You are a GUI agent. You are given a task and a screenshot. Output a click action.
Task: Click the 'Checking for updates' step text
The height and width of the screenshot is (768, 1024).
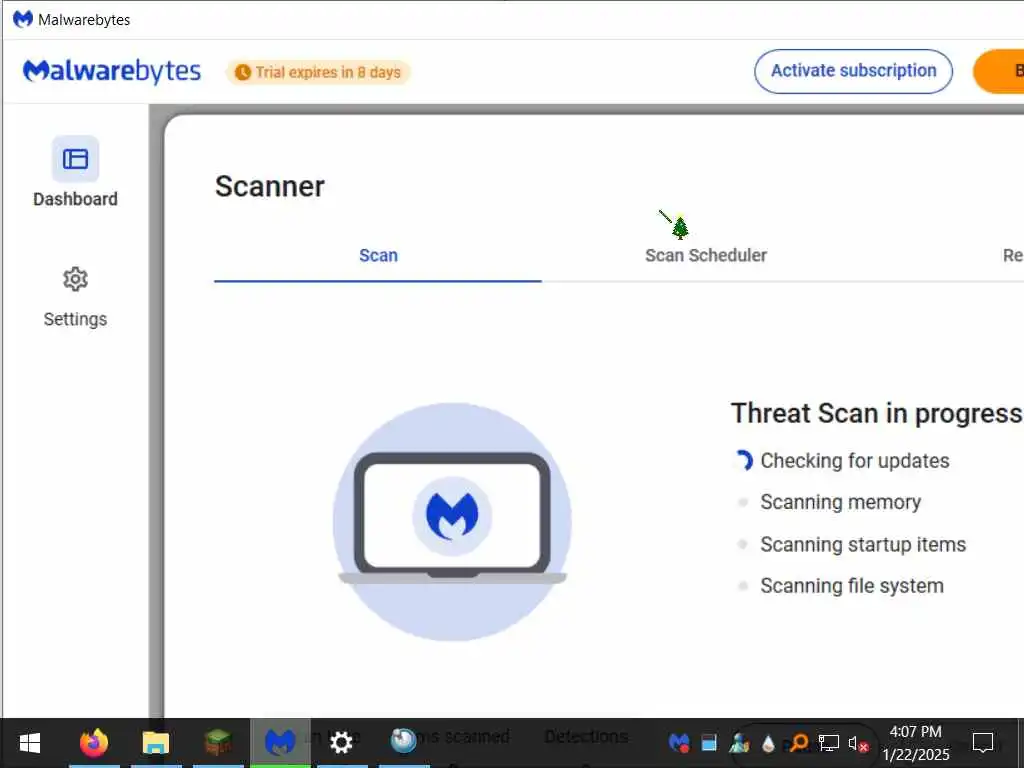[855, 460]
